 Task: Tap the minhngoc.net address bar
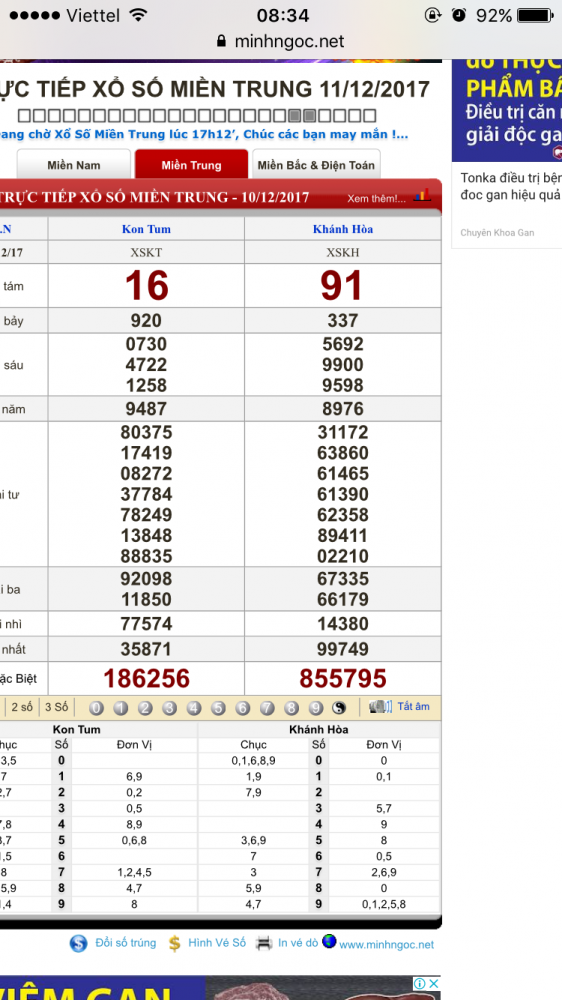point(281,41)
